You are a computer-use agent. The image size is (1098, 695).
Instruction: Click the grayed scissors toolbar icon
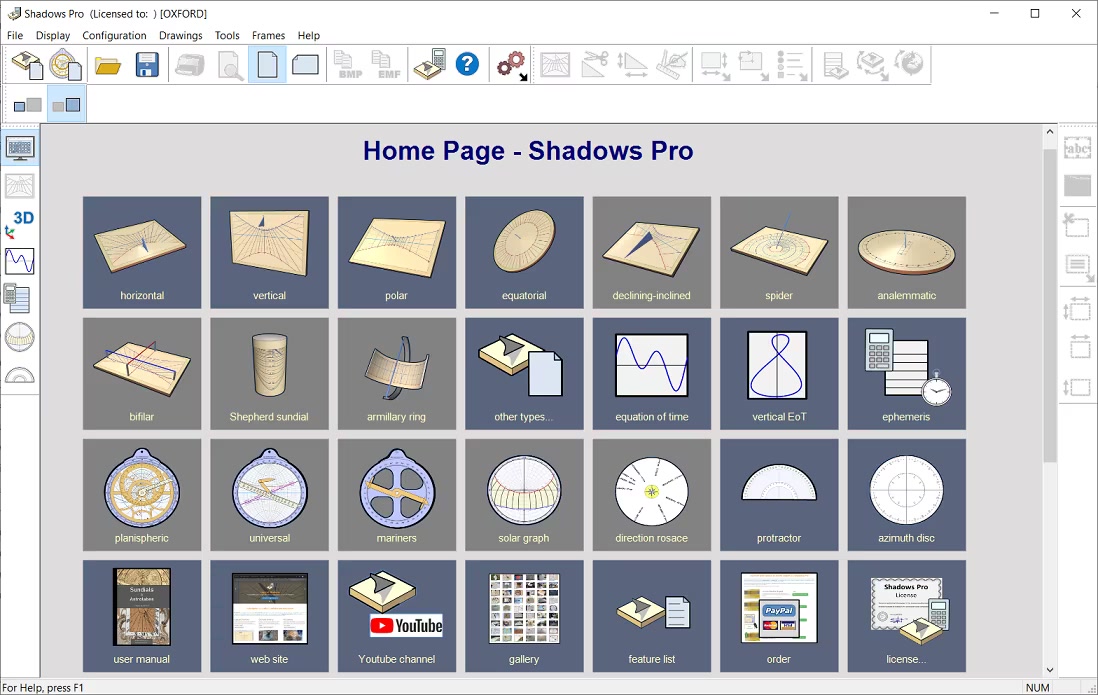[594, 64]
